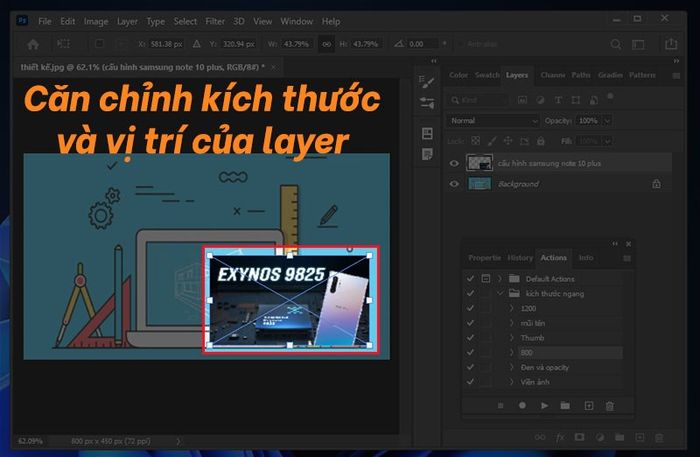The image size is (700, 457).
Task: Toggle dialog icon for Default Actions
Action: tap(486, 278)
